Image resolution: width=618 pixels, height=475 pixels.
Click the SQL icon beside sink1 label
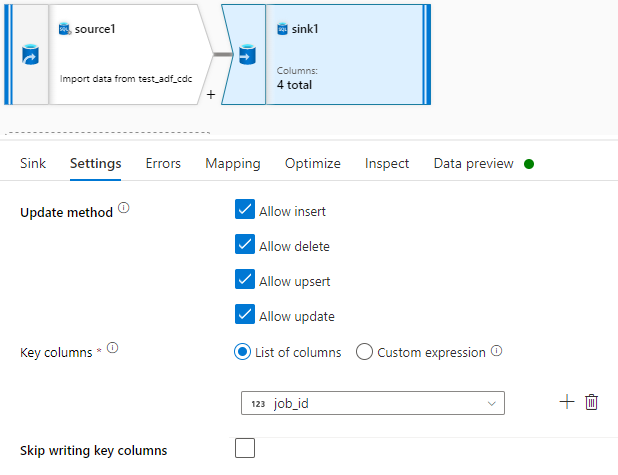(x=283, y=29)
